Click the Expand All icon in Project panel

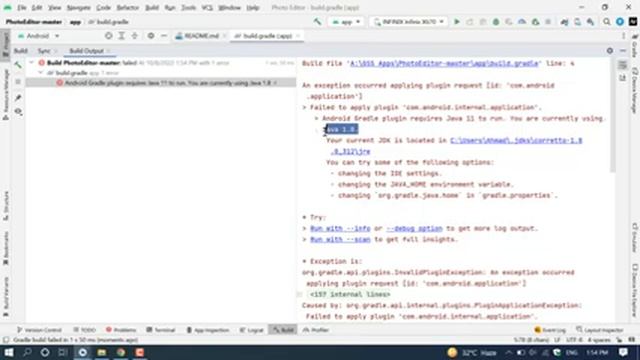(122, 36)
